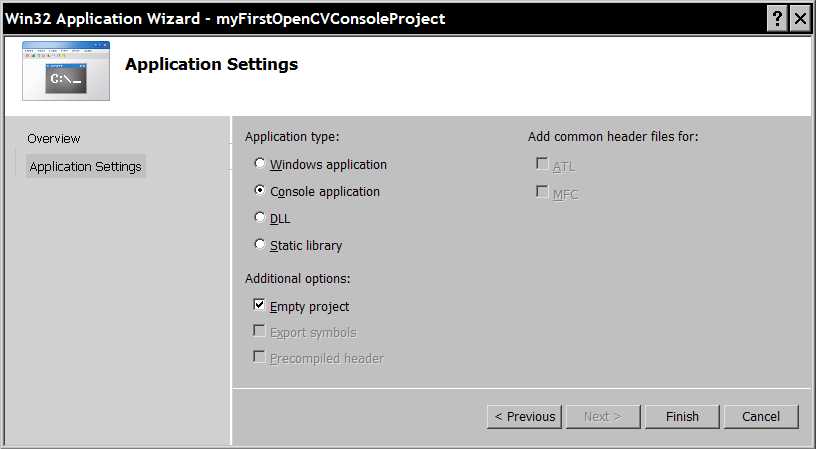Click the 'Additional options:' label

[x=298, y=279]
